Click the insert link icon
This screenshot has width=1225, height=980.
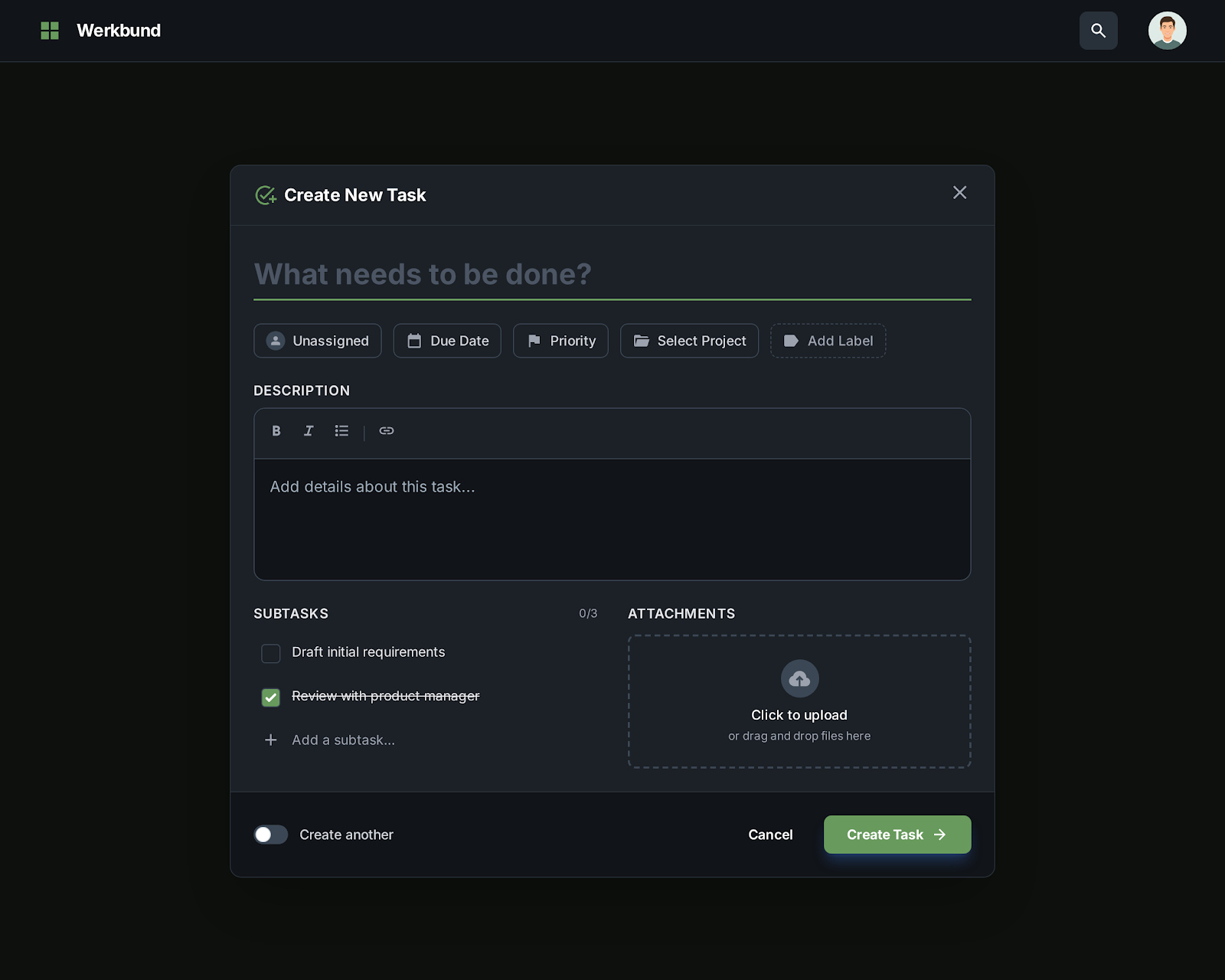click(386, 431)
